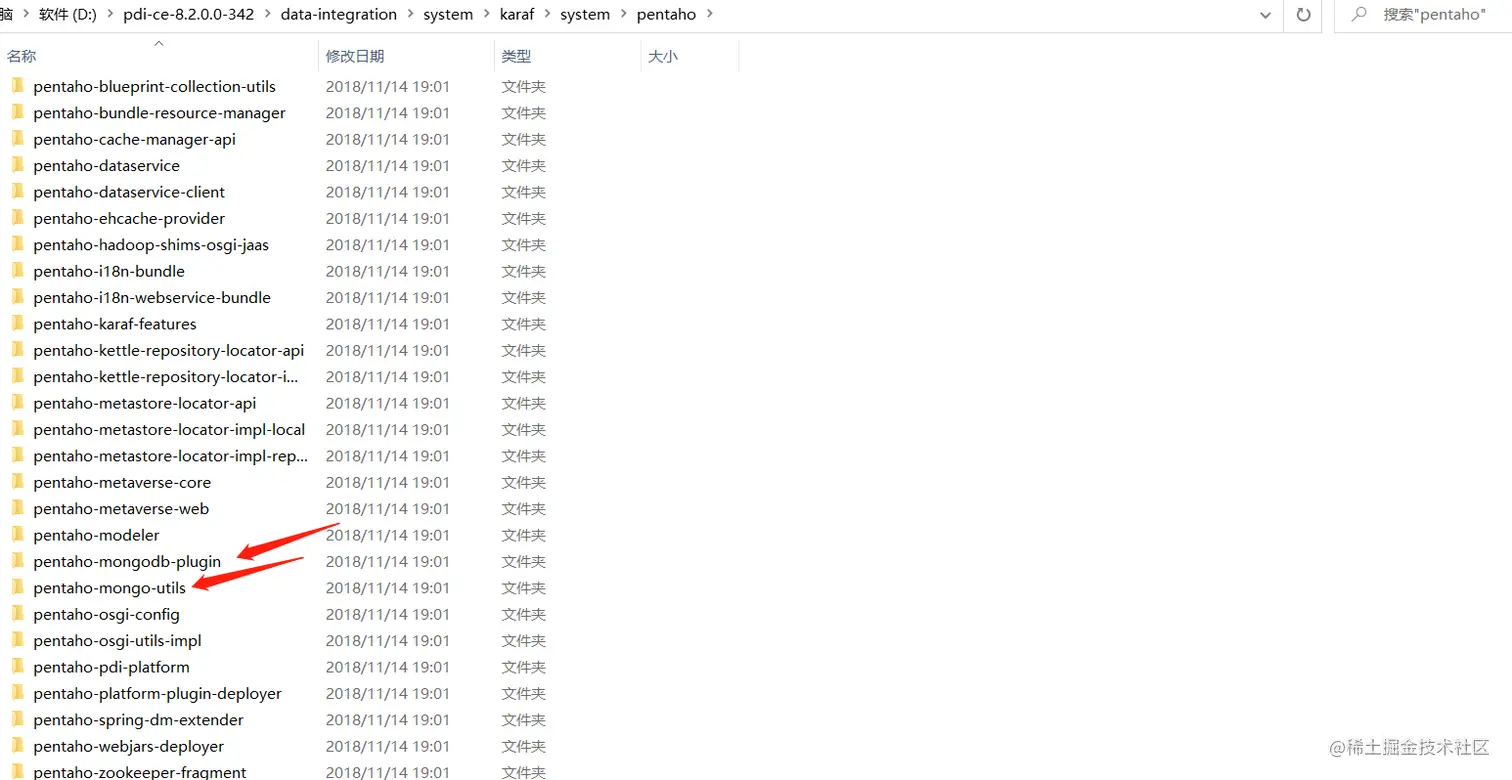Click 文件夹 type of pentaho-karaf-features row
Screen dimensions: 1512x780
coord(523,324)
